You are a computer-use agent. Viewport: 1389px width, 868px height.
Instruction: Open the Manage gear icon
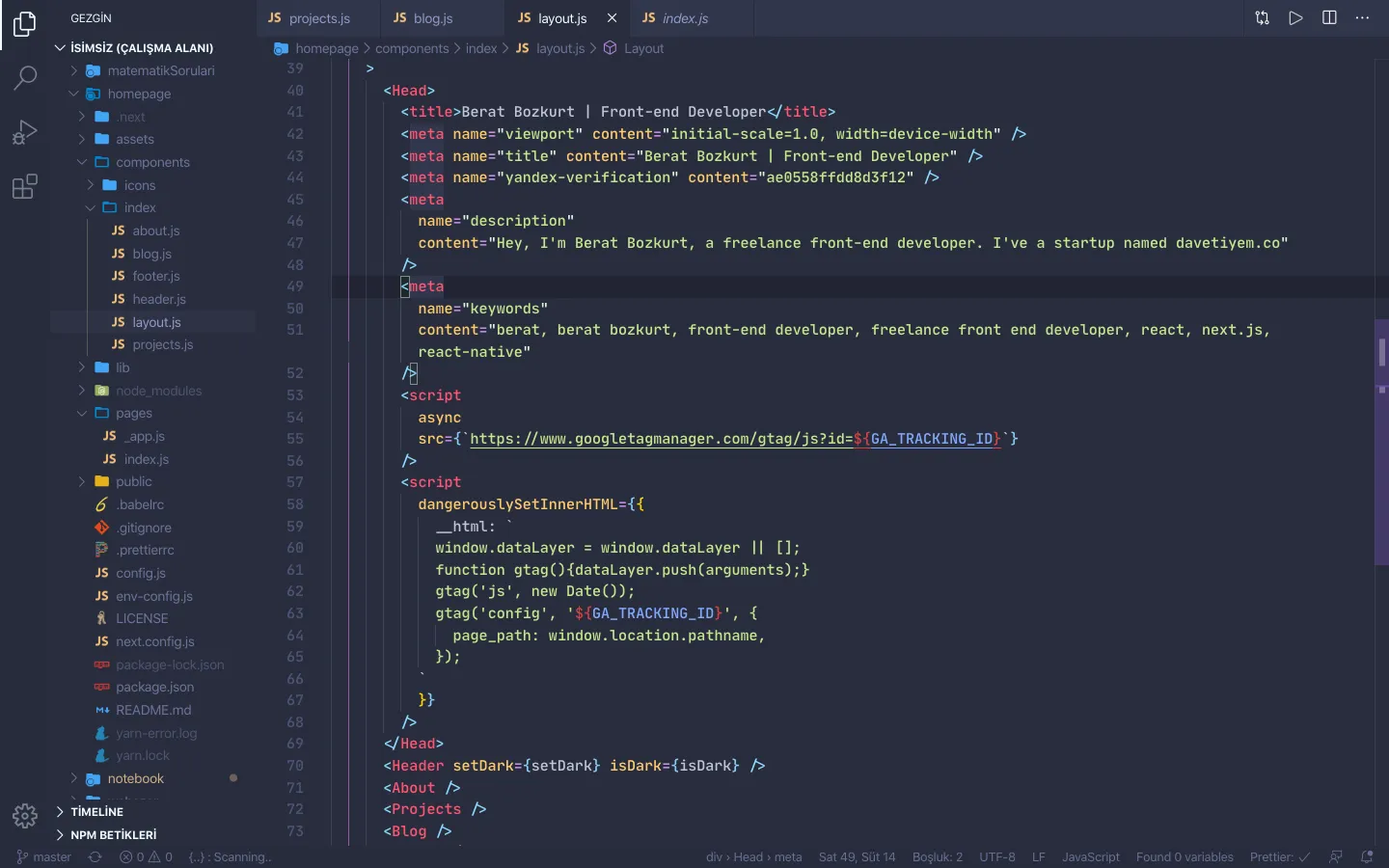coord(25,816)
